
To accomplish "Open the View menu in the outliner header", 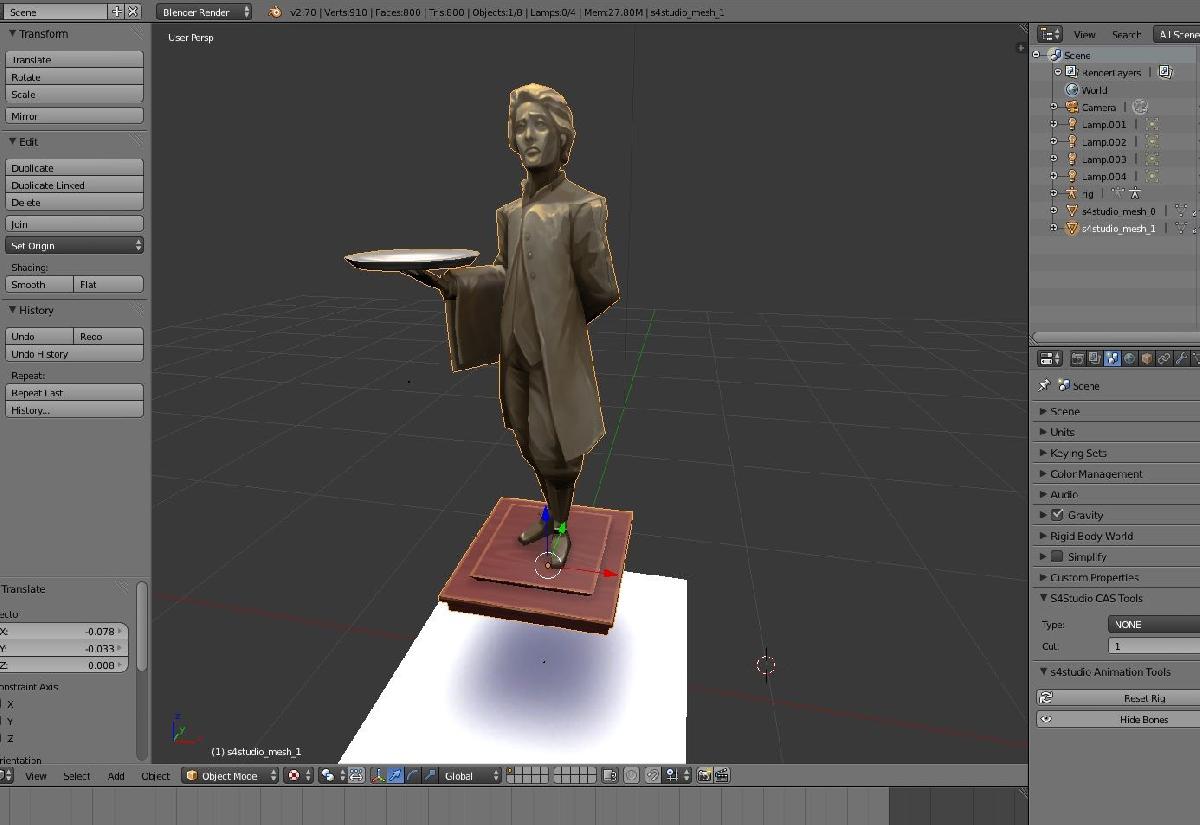I will point(1084,34).
